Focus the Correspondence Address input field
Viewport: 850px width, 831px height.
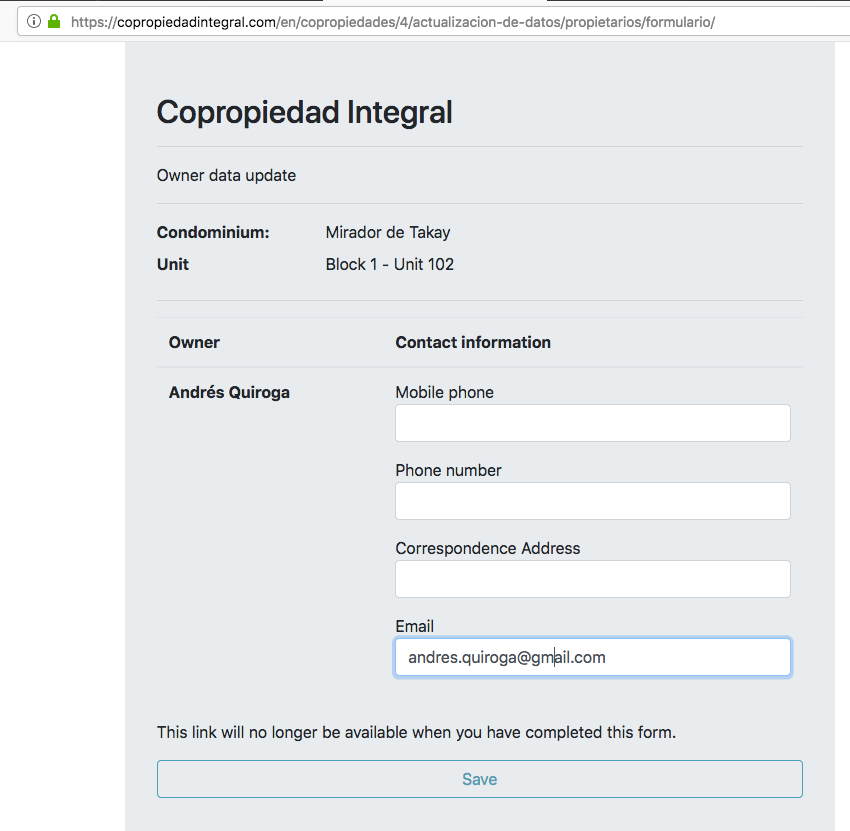pyautogui.click(x=593, y=579)
